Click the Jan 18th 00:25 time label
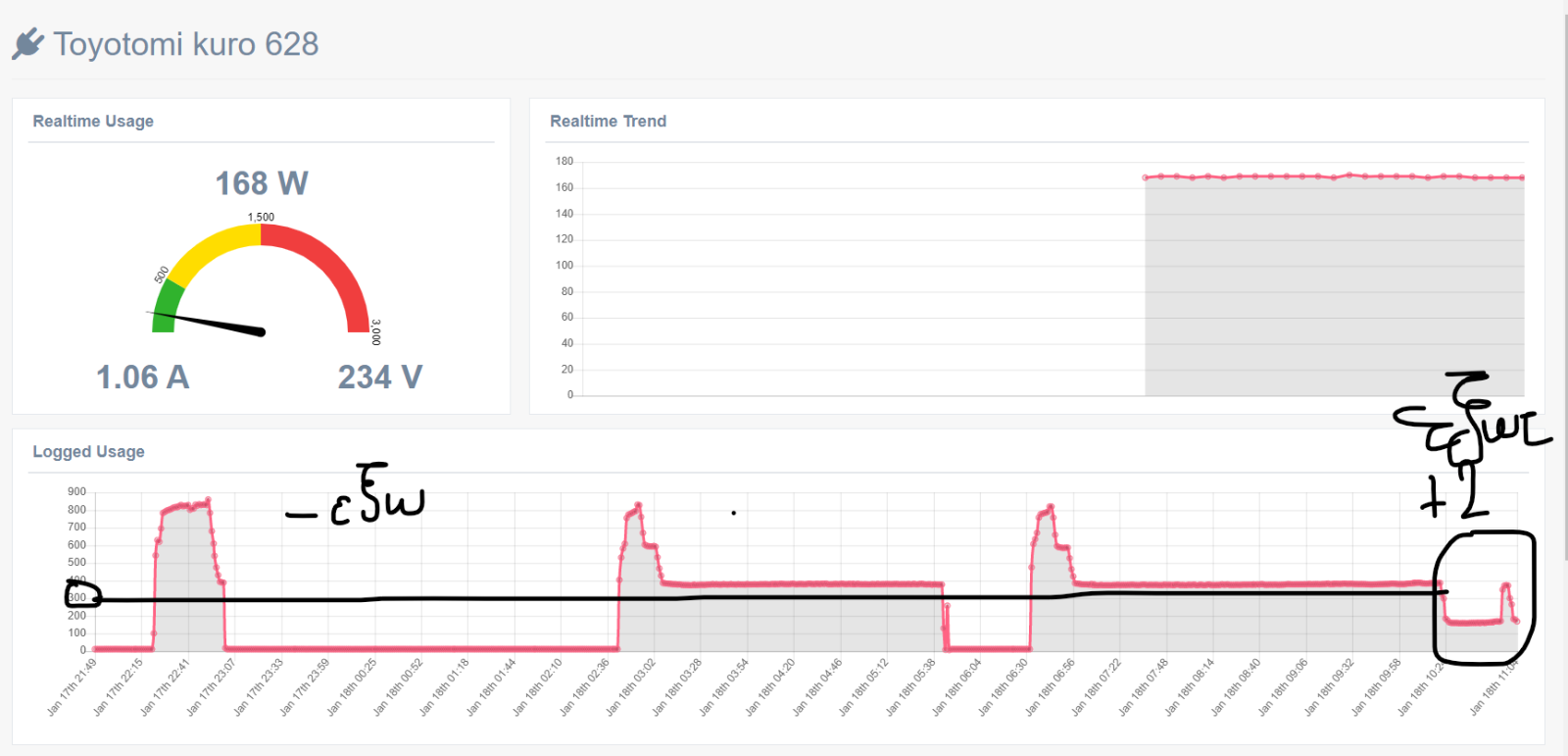 (352, 686)
